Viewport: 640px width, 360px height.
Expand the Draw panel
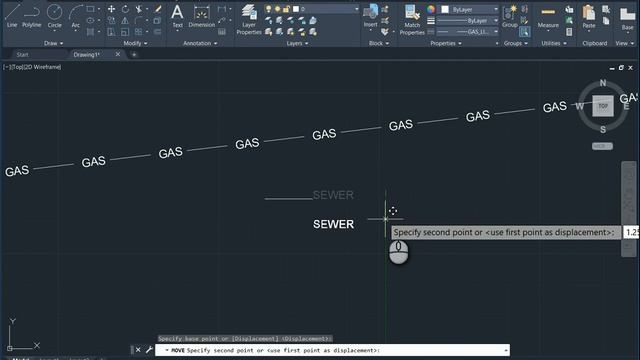click(x=53, y=43)
